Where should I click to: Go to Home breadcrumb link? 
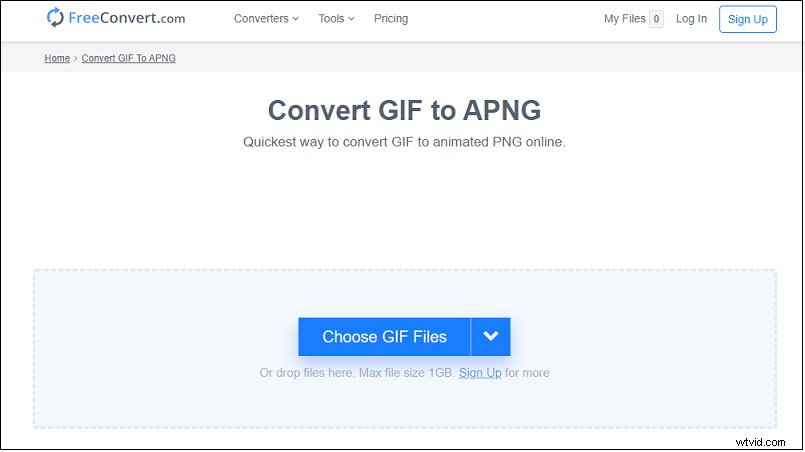[57, 58]
